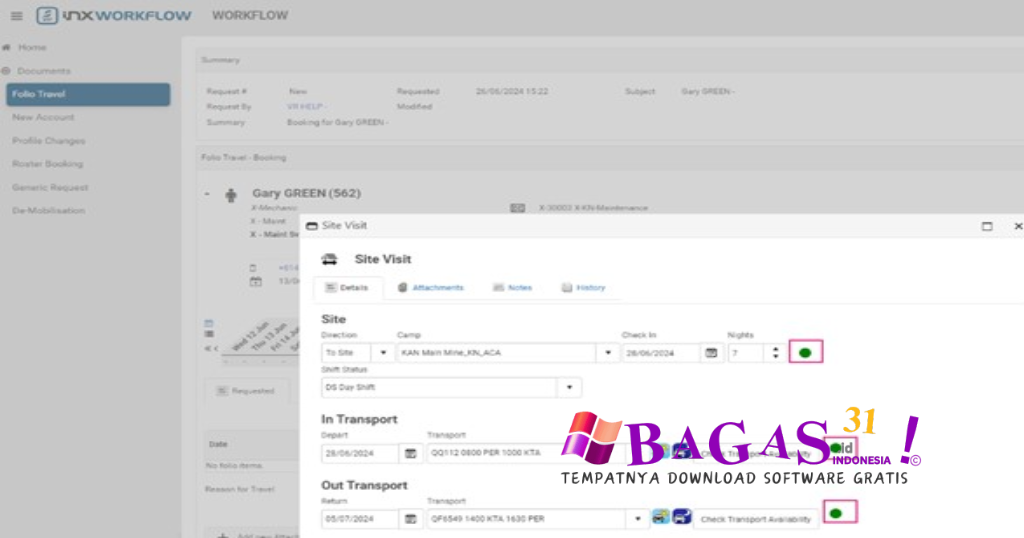Viewport: 1024px width, 538px height.
Task: Click the Requested status button
Action: (246, 391)
